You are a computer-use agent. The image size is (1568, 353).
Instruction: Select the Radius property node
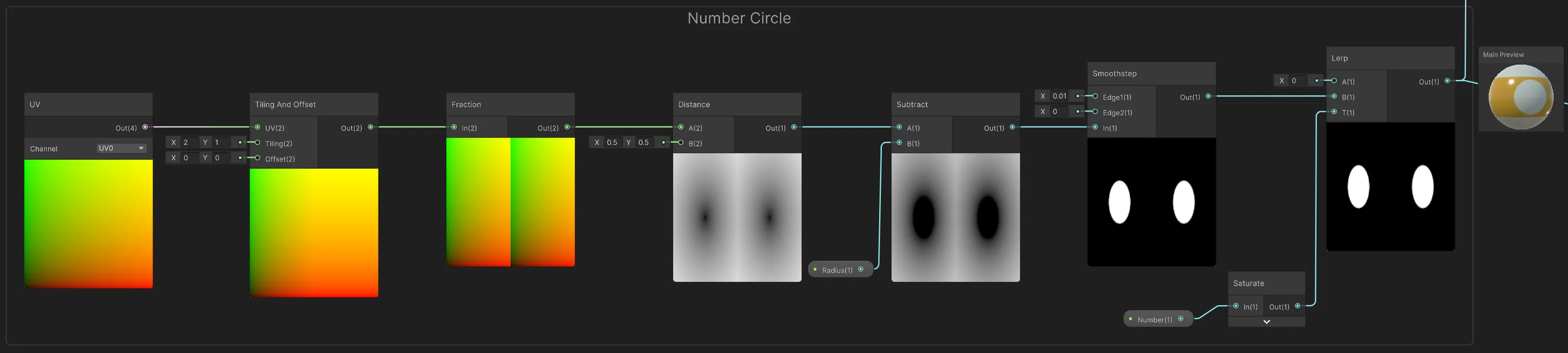[x=837, y=269]
